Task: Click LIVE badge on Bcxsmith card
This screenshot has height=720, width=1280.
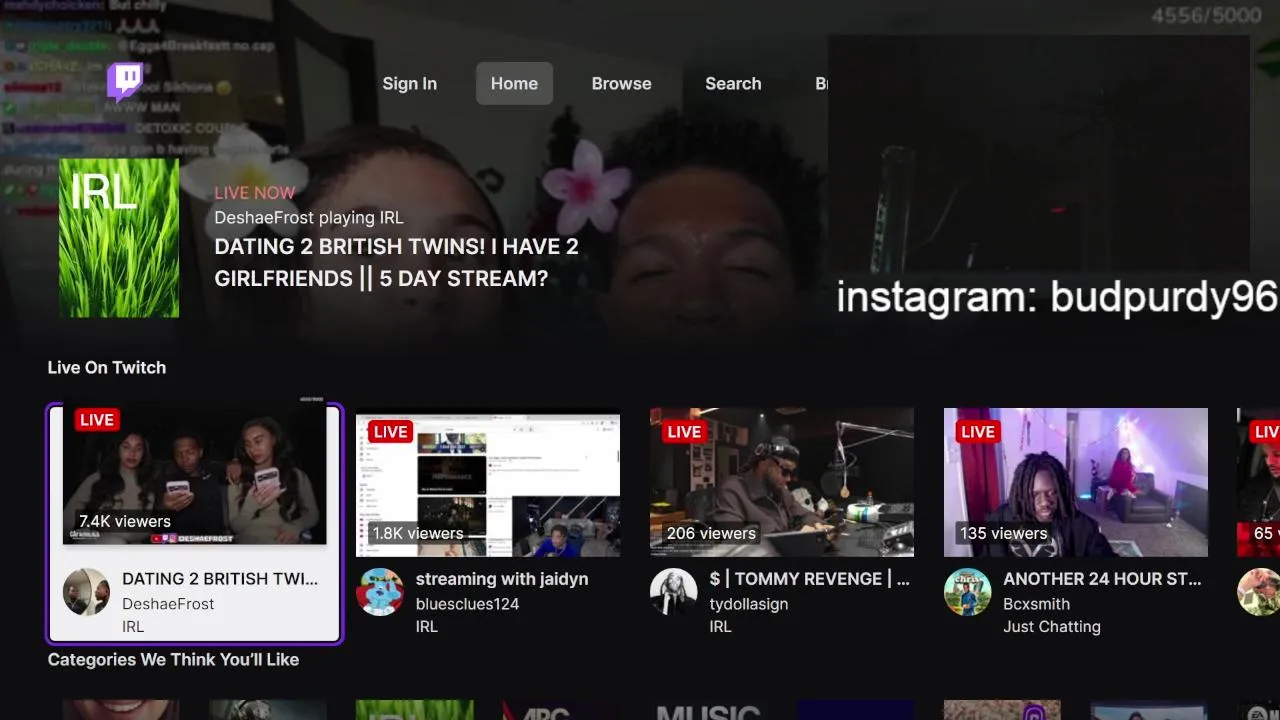Action: pos(978,432)
